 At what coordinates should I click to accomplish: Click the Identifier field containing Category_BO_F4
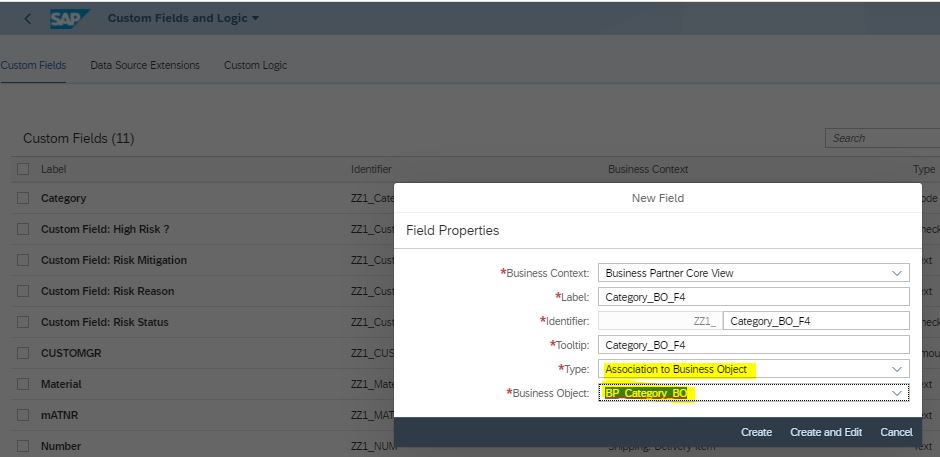(816, 321)
